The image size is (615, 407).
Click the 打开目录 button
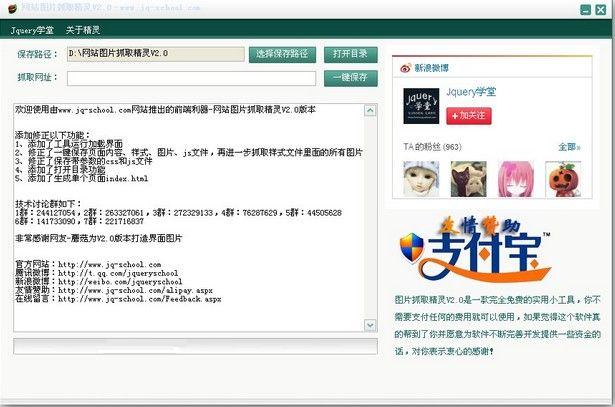350,54
